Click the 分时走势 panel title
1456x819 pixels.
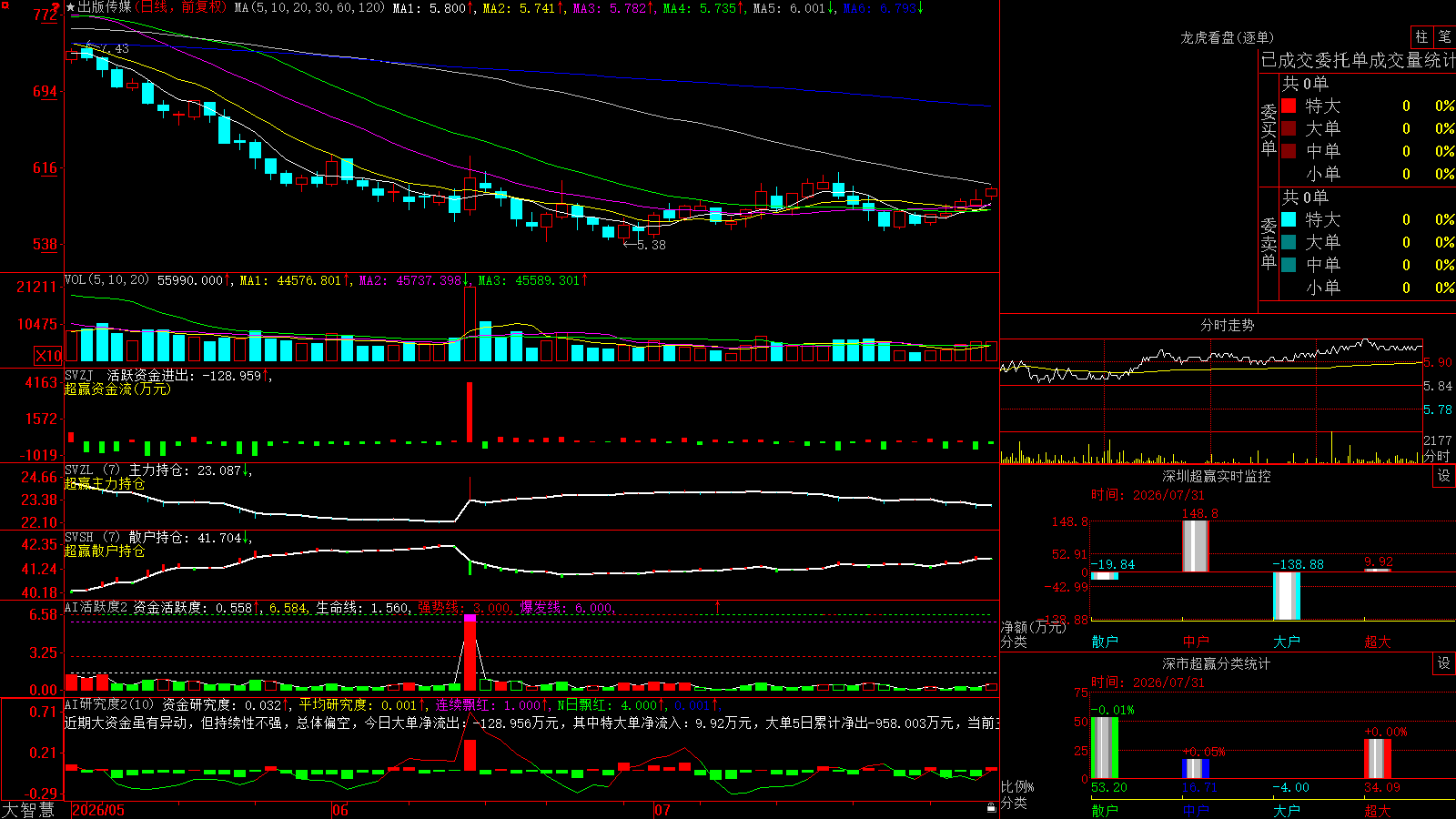pos(1227,325)
